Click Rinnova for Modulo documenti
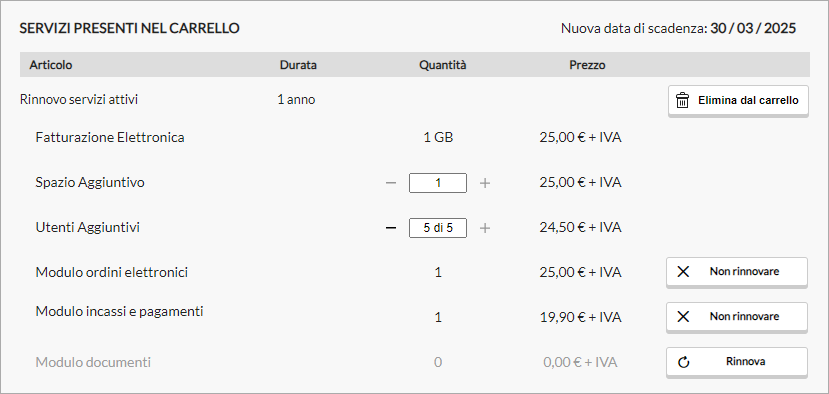Image resolution: width=829 pixels, height=394 pixels. 736,362
